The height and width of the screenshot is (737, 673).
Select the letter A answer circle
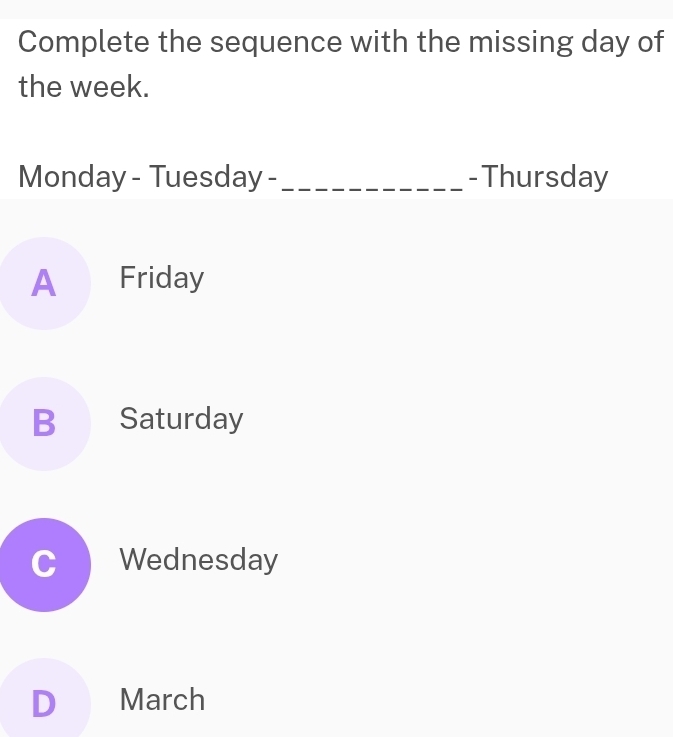click(x=44, y=283)
